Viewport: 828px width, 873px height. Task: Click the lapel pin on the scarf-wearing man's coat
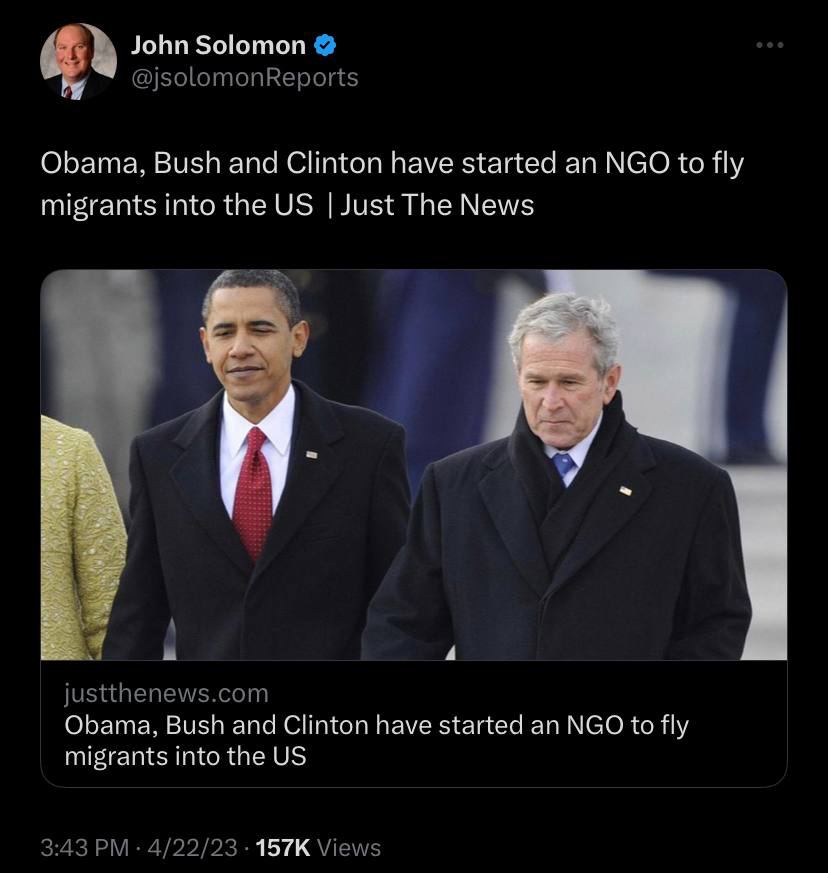(625, 491)
